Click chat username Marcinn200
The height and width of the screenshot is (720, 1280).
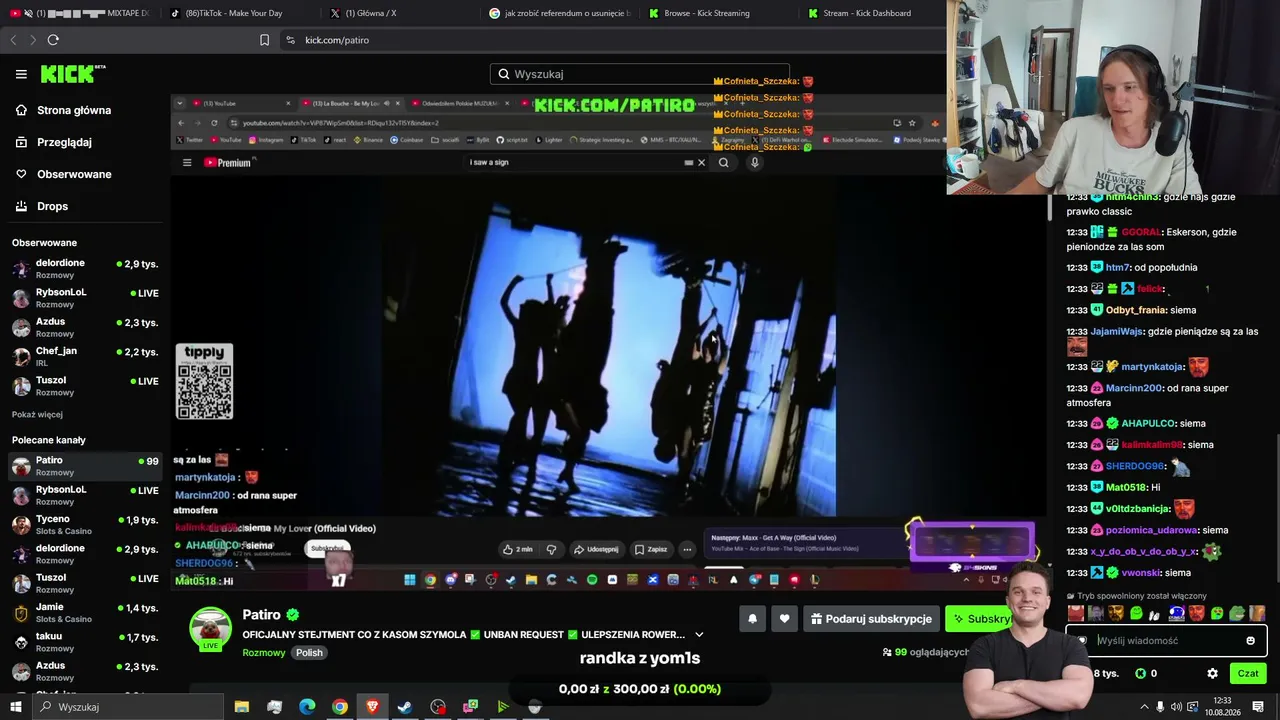(x=1134, y=388)
